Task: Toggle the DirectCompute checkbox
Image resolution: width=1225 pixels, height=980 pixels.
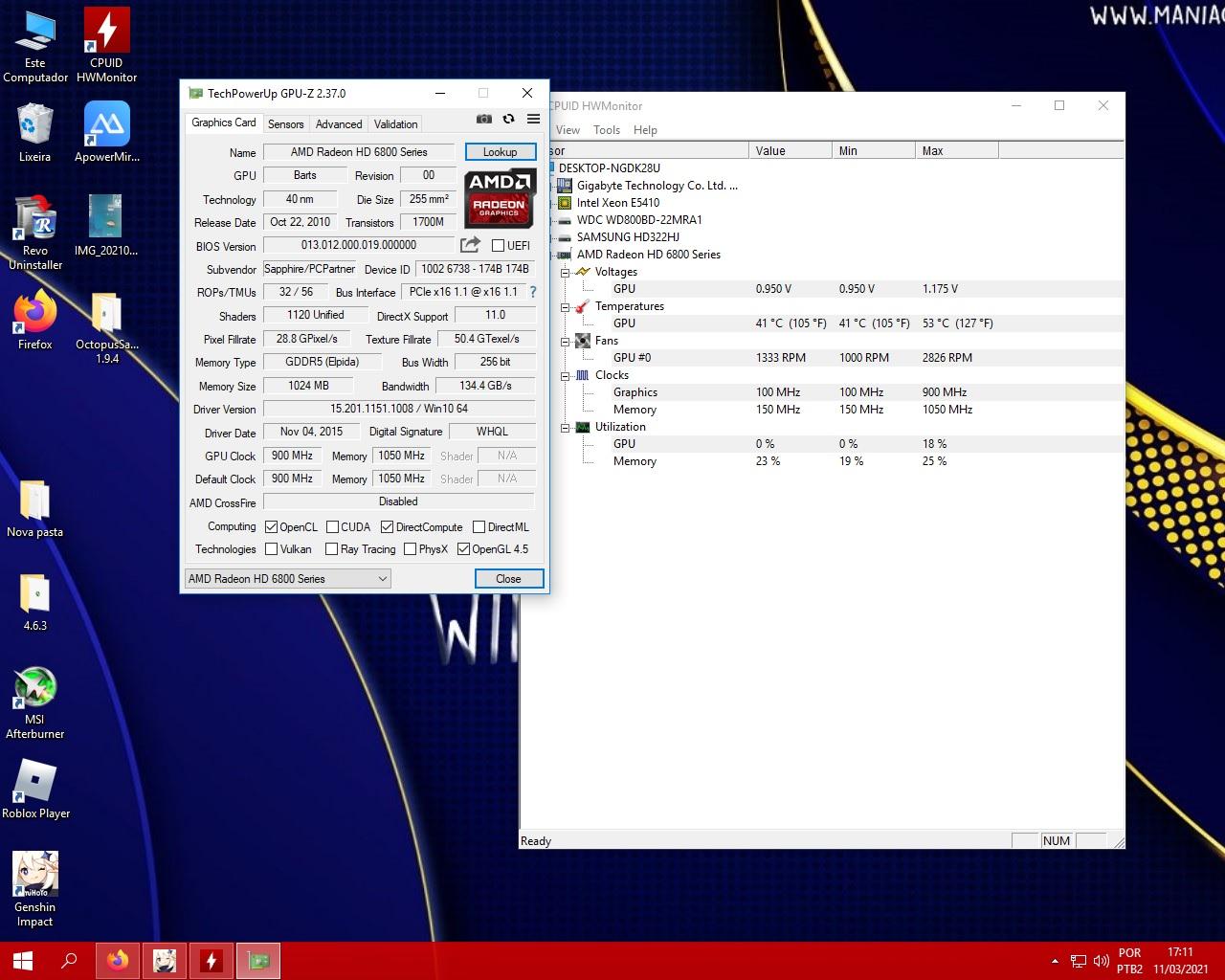Action: click(387, 527)
